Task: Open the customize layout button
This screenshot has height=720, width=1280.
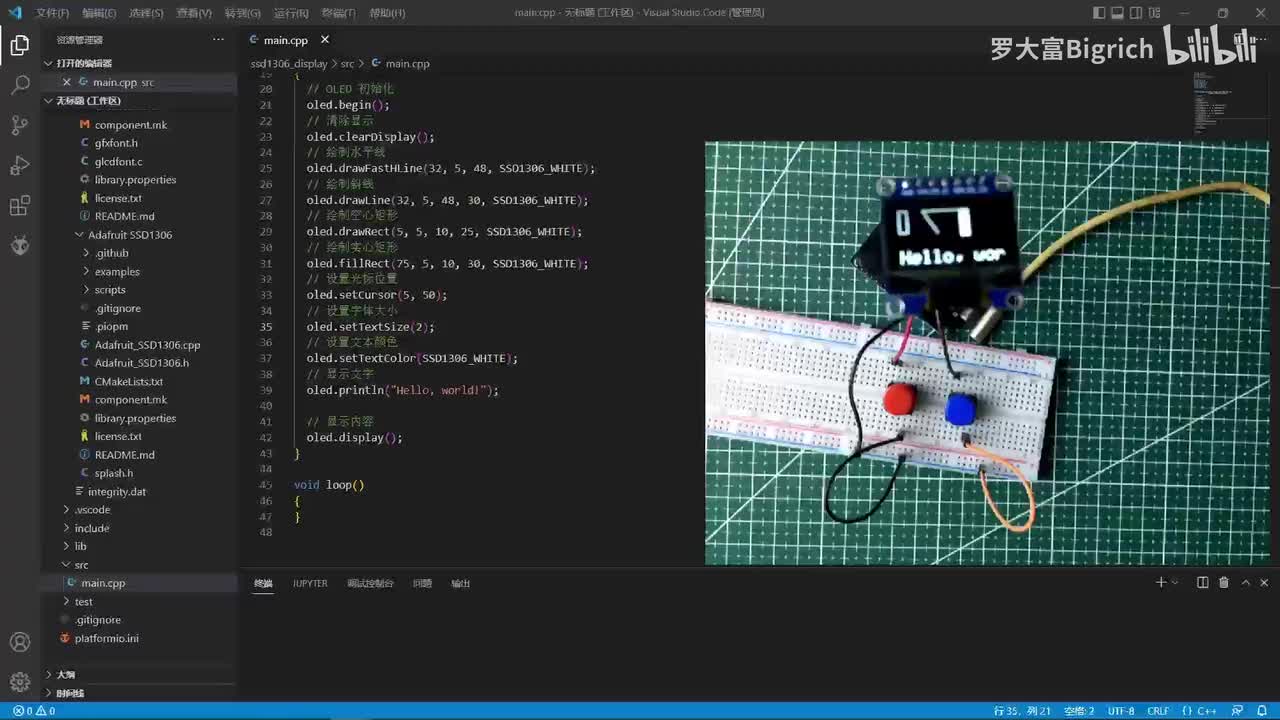Action: click(x=1157, y=13)
